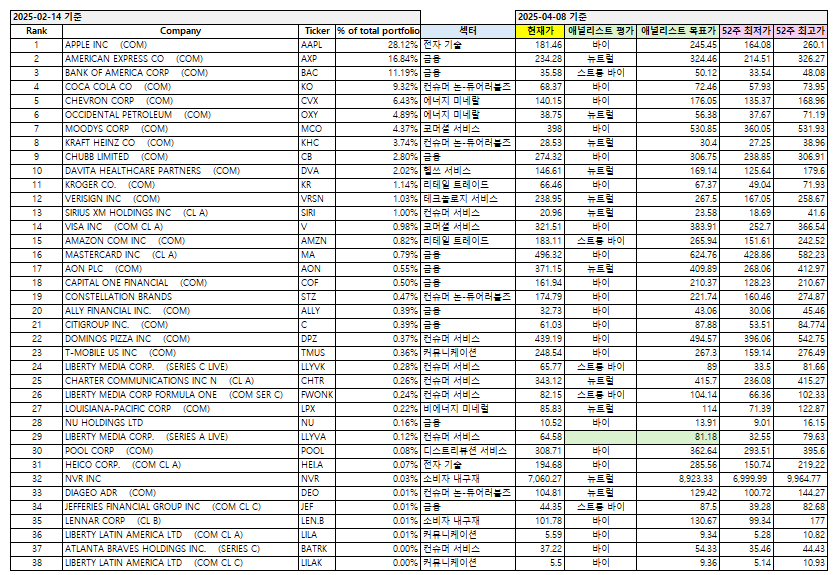
Task: Select the '9,964.77' 52-week high cell
Action: pos(800,478)
